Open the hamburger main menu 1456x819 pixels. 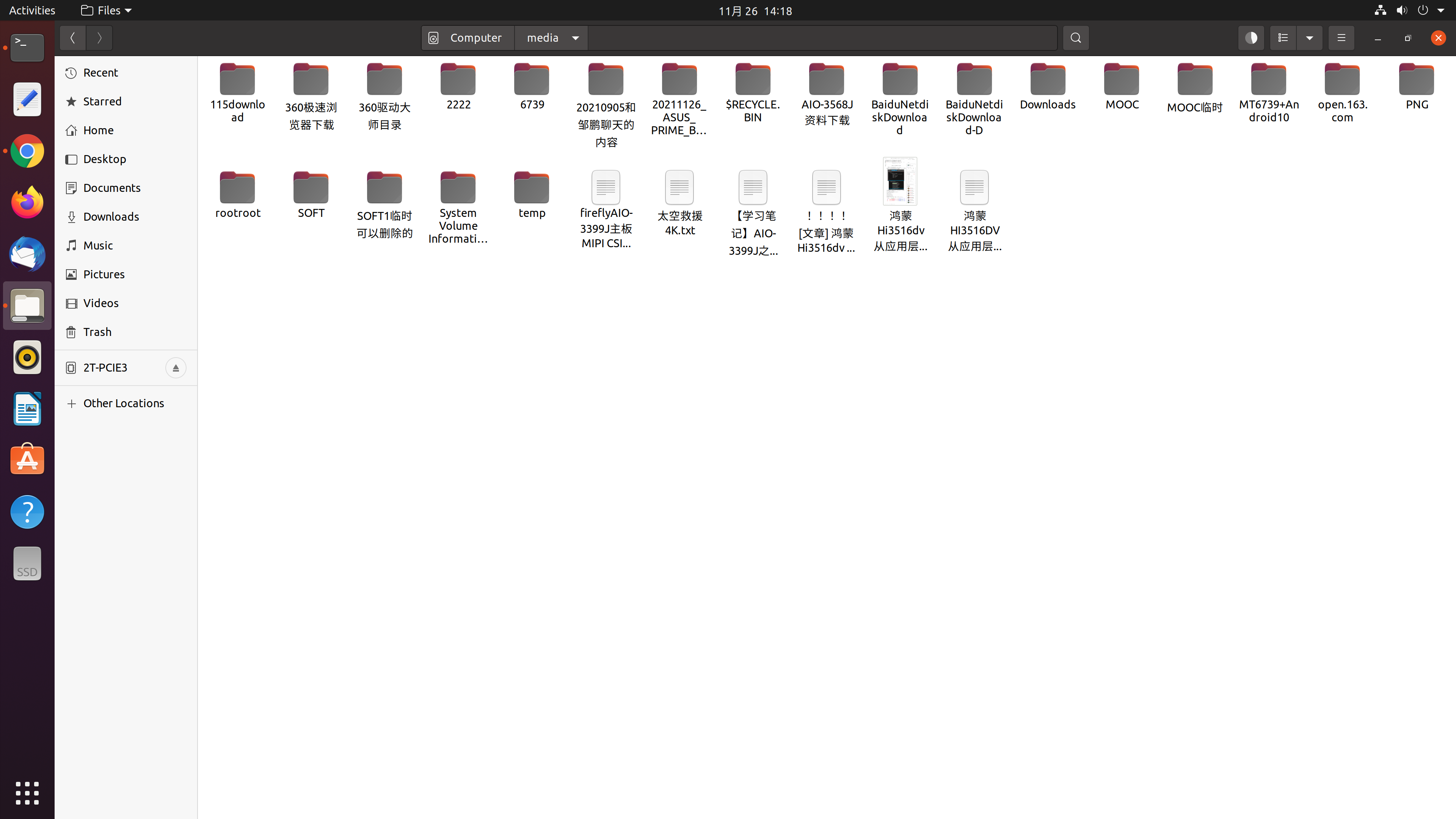pos(1341,38)
